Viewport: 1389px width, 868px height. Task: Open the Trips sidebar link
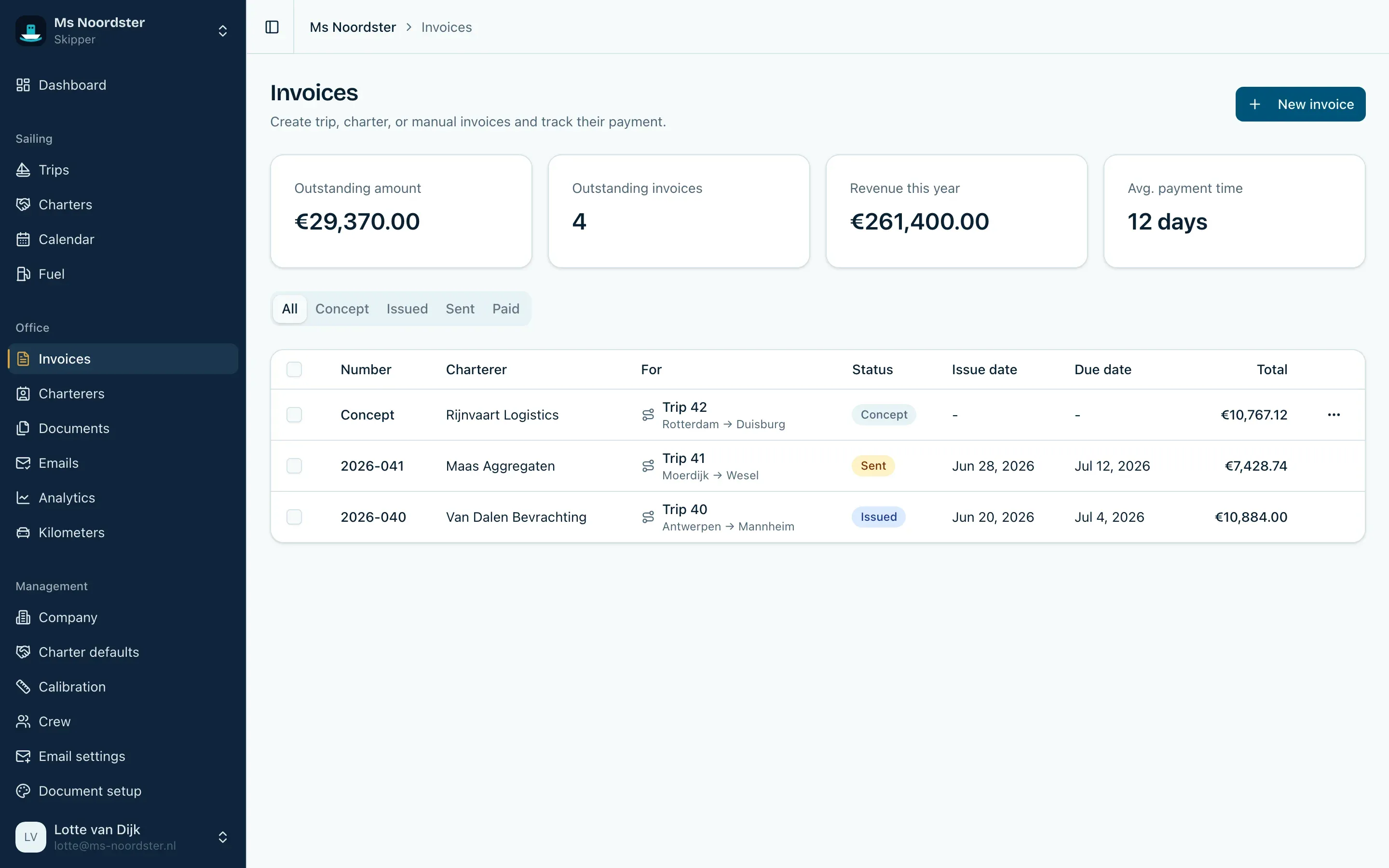click(x=123, y=170)
